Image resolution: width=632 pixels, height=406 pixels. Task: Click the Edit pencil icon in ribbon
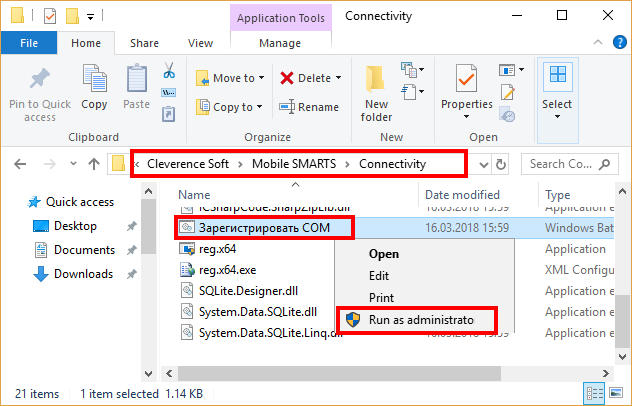(508, 92)
